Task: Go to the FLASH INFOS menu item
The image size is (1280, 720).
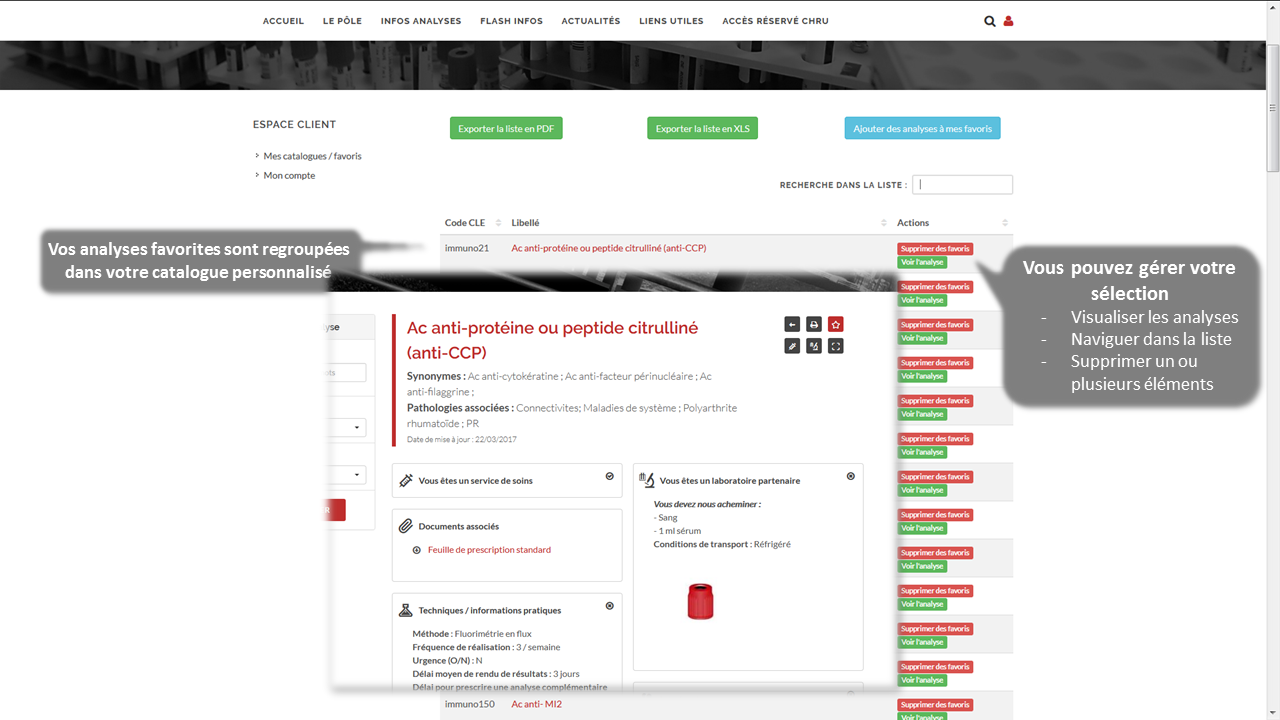Action: (511, 21)
